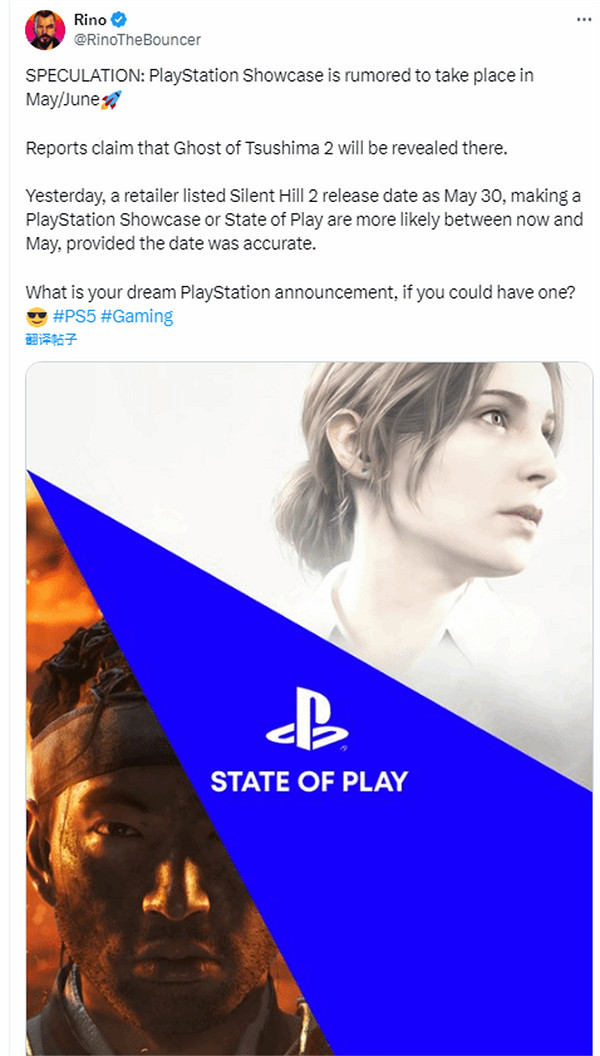Viewport: 600px width, 1056px height.
Task: Open the display name Rino
Action: click(90, 20)
